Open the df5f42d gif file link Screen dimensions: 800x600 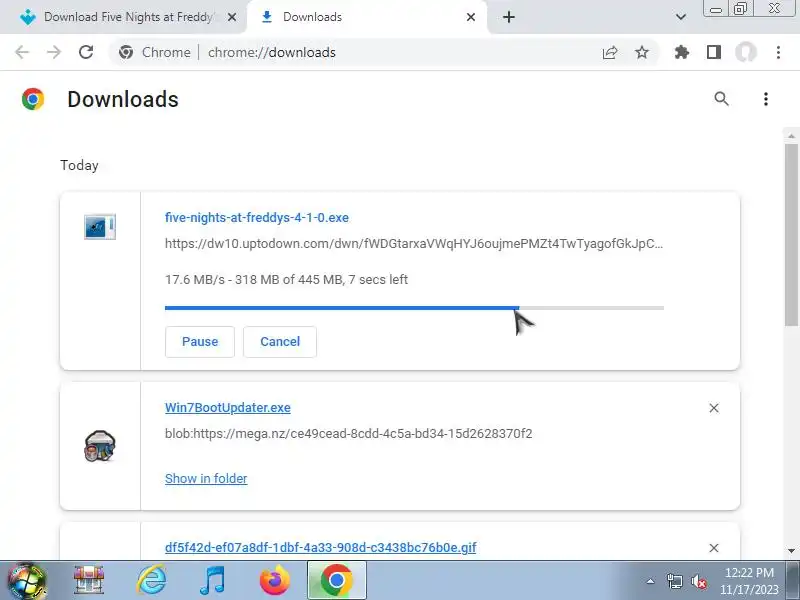[320, 547]
